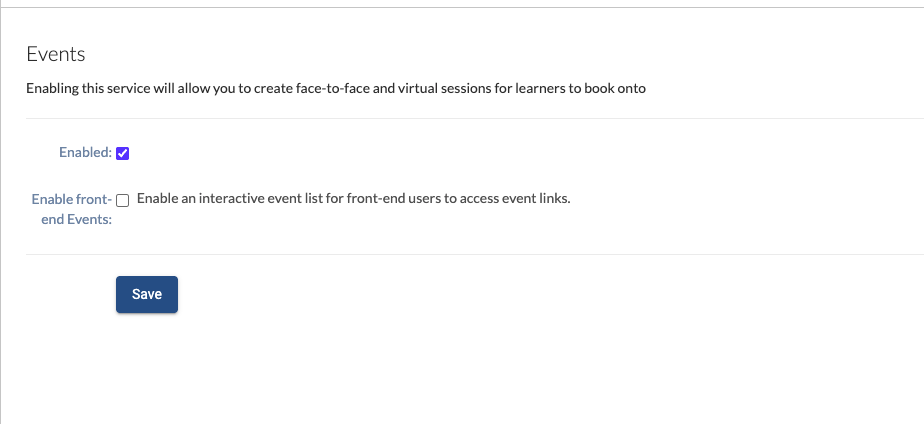Click the Events section heading
Viewport: 924px width, 424px height.
point(56,54)
